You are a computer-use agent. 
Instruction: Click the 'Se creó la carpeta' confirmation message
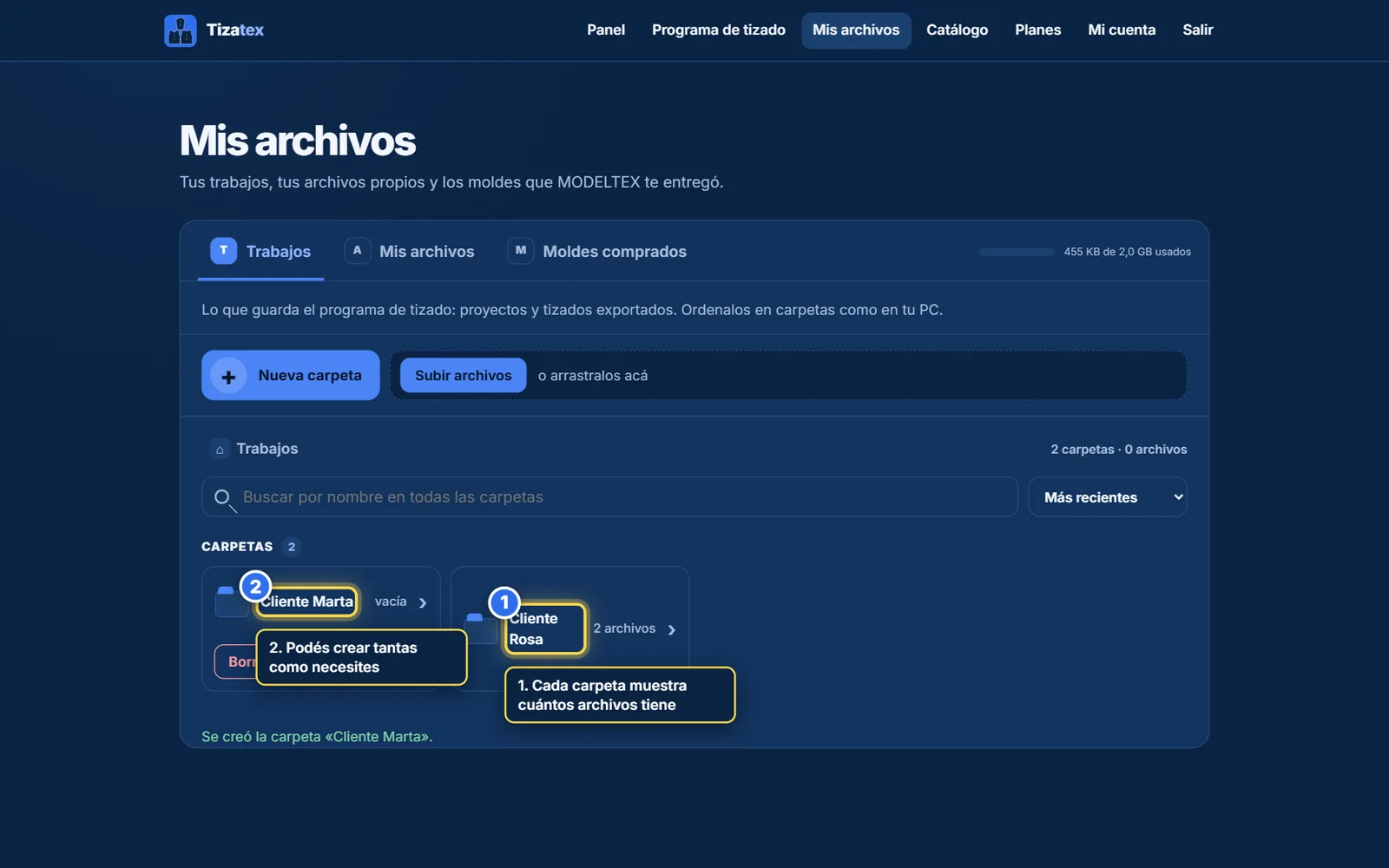317,736
